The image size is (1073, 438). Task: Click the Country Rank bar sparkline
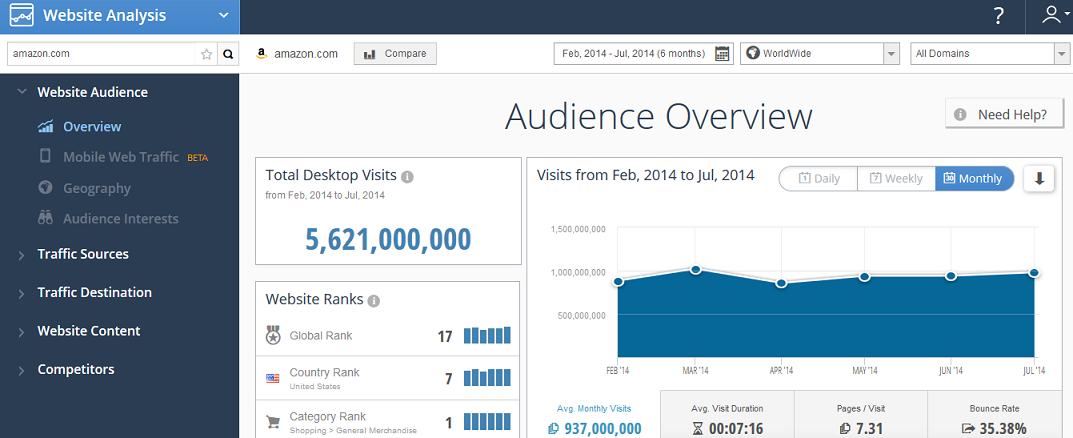tap(487, 378)
